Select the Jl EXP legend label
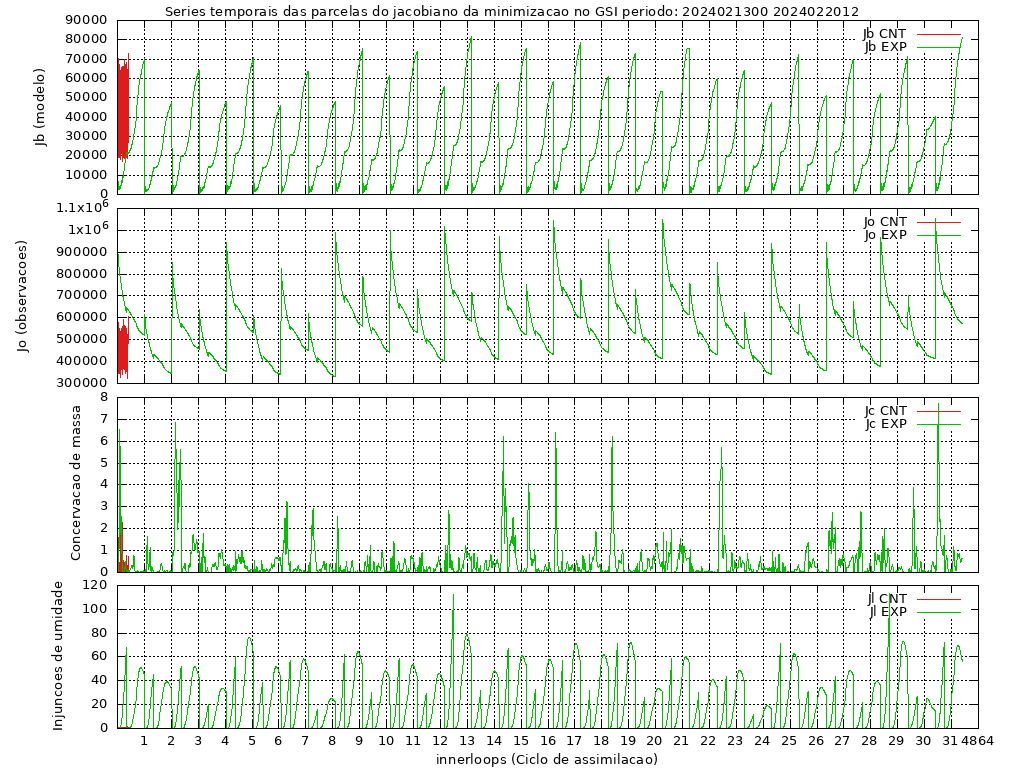 (887, 612)
